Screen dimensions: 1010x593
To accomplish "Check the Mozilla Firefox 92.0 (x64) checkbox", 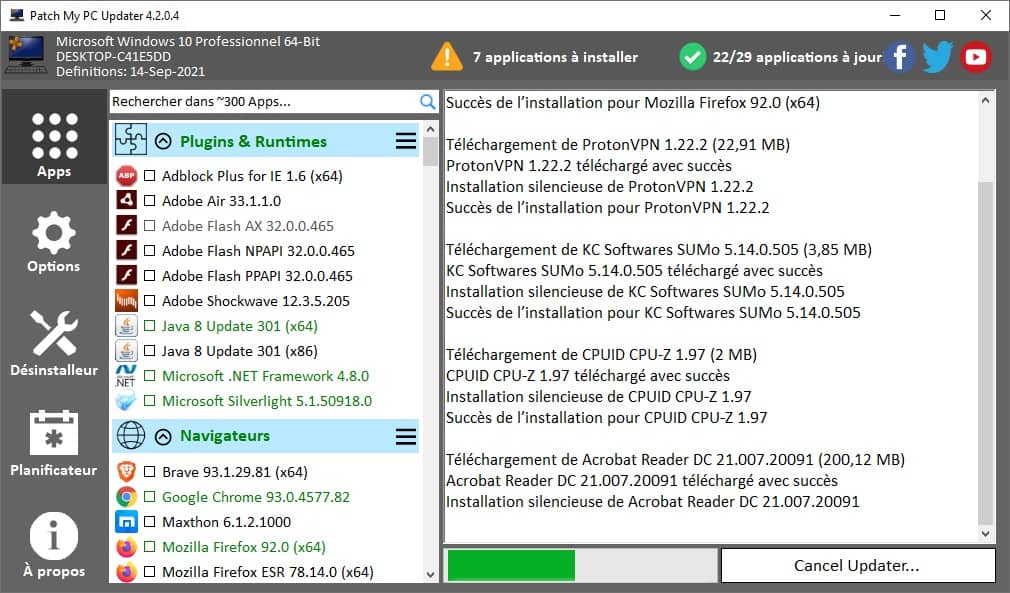I will [149, 547].
